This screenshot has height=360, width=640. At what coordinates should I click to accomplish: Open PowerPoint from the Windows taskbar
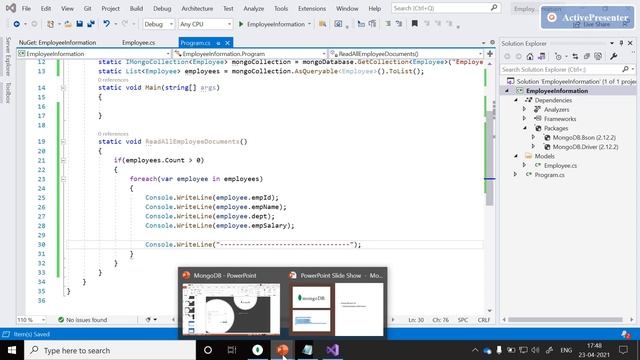(x=282, y=350)
